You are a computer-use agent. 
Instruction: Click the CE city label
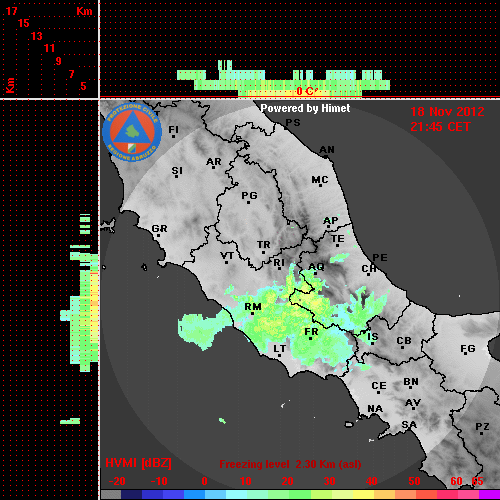pos(379,386)
